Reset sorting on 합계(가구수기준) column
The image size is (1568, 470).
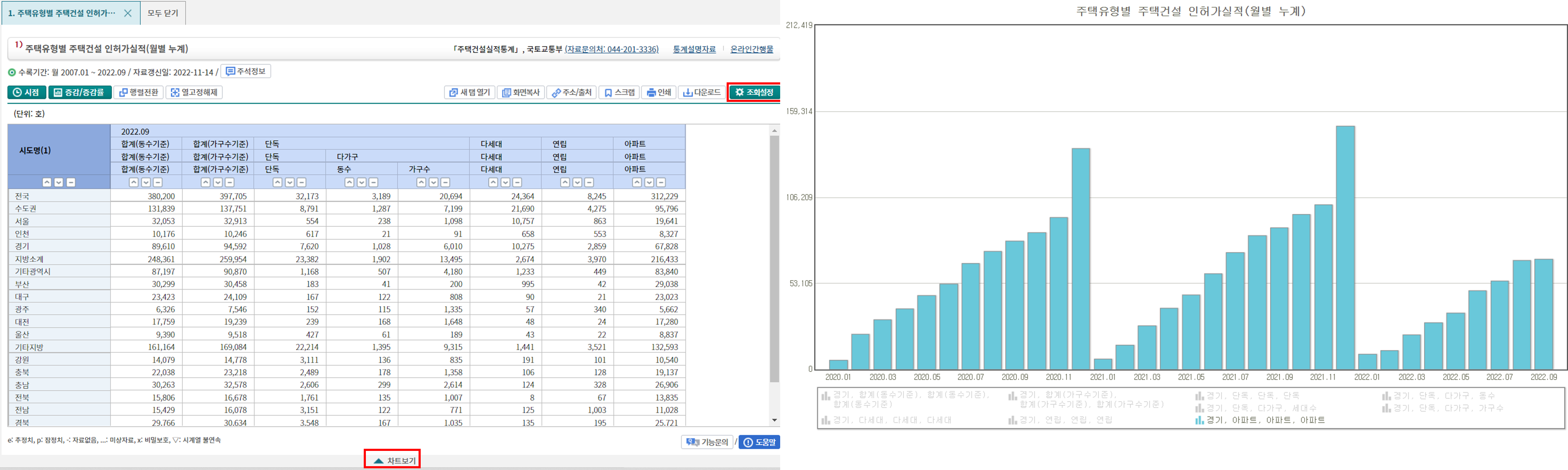coord(229,183)
